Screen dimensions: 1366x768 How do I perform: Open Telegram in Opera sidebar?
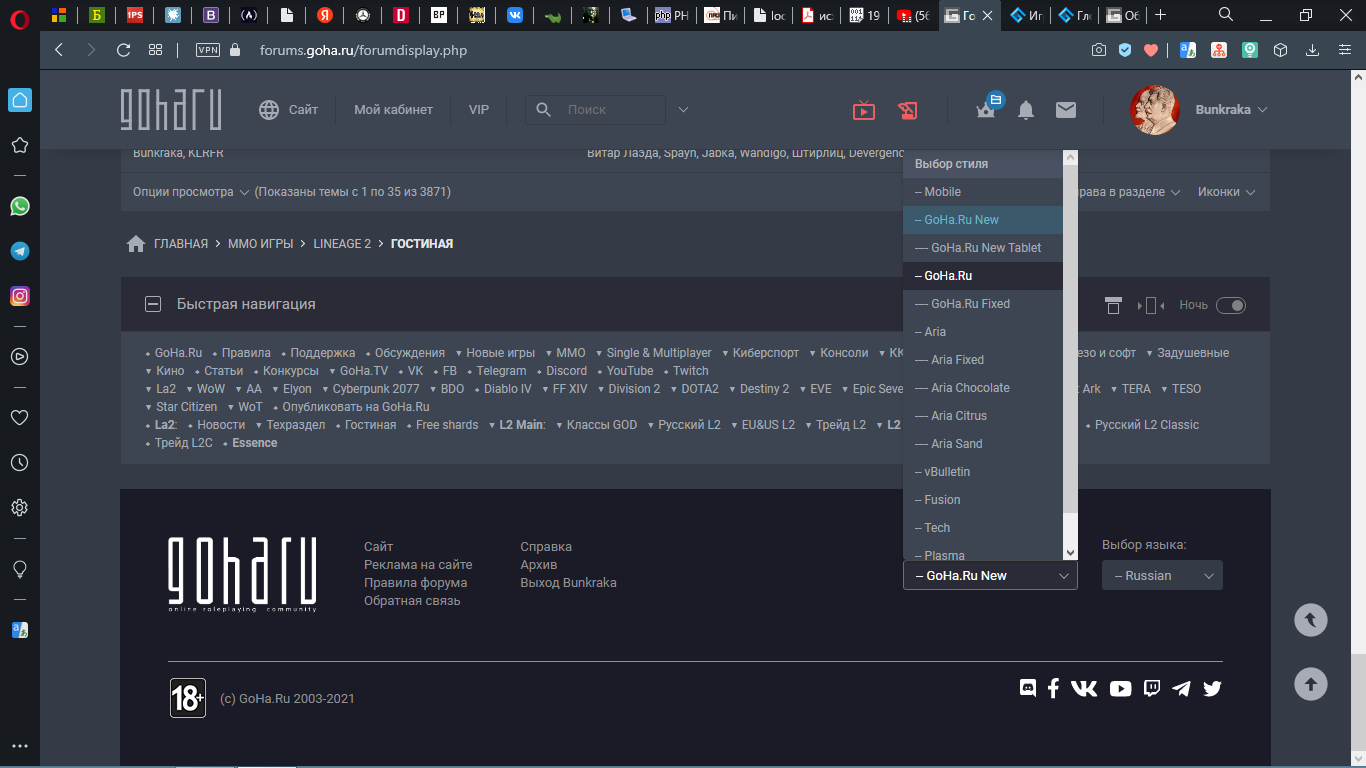[x=19, y=251]
